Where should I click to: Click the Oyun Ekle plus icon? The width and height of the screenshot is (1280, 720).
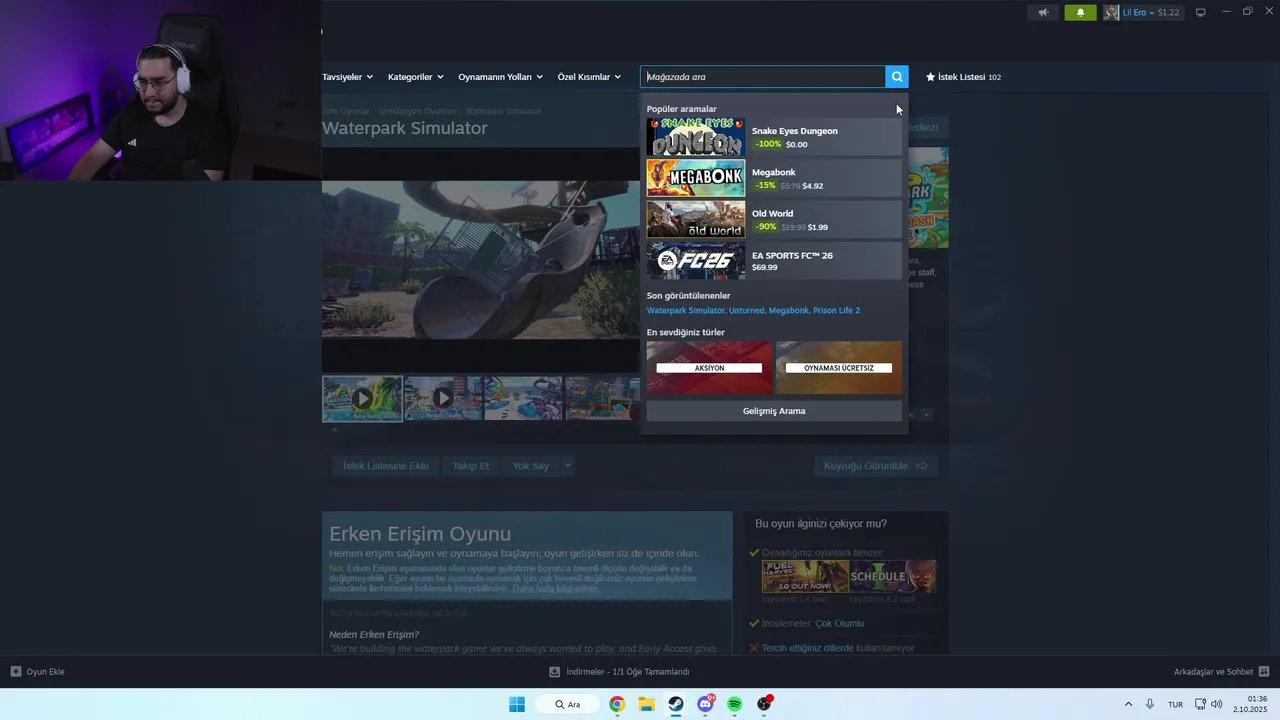pyautogui.click(x=16, y=672)
